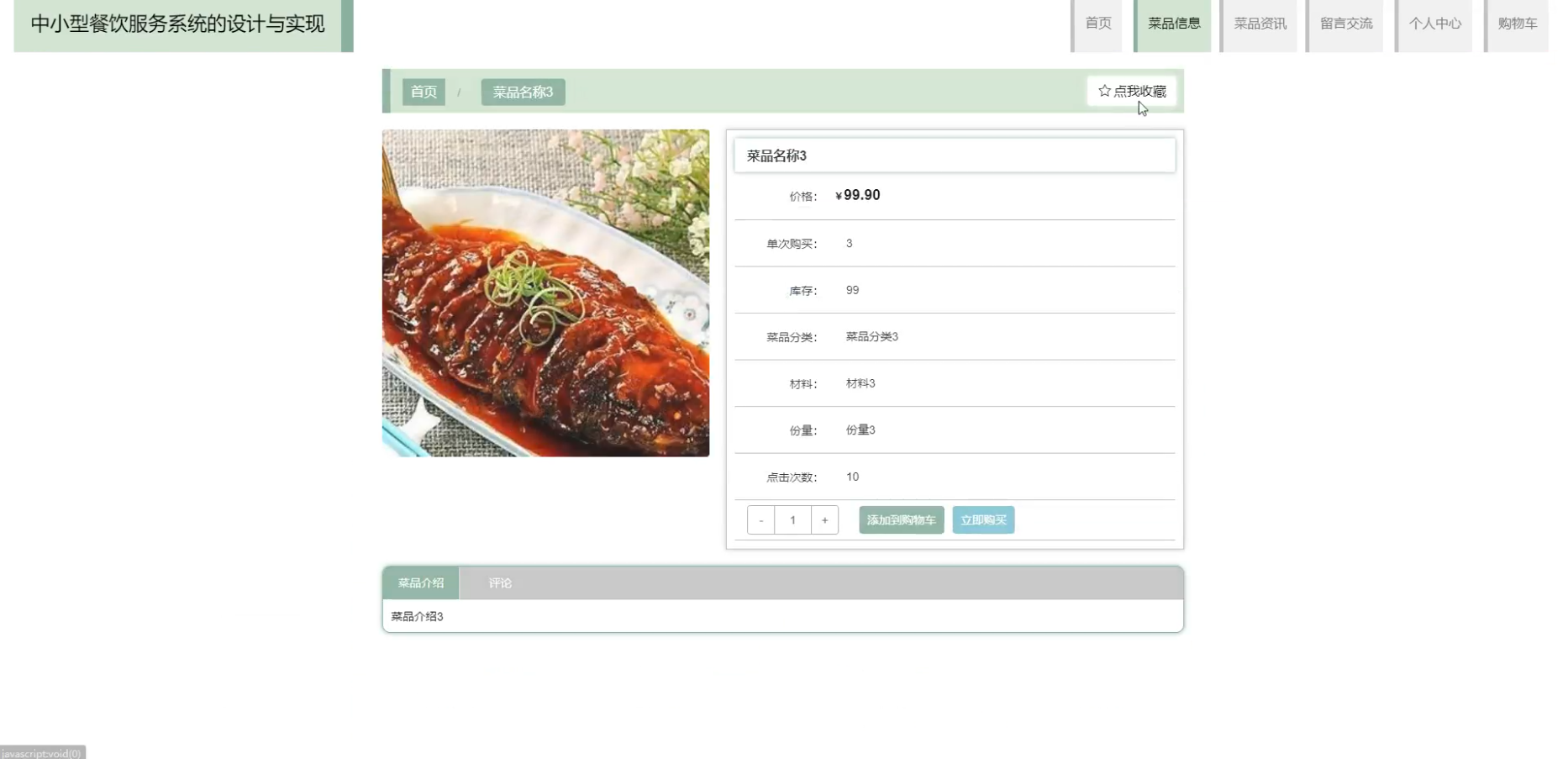Click the price value 99.90
The height and width of the screenshot is (759, 1568).
coord(858,195)
